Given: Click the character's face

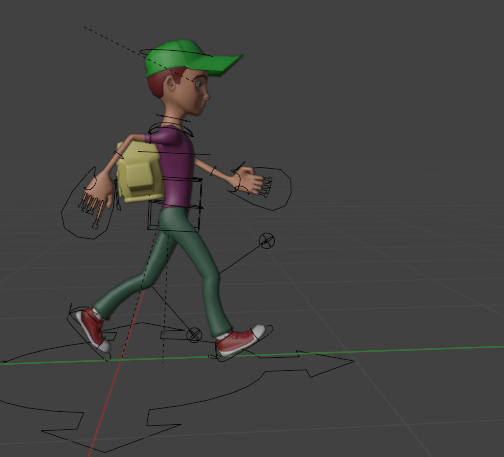Looking at the screenshot, I should [x=197, y=93].
